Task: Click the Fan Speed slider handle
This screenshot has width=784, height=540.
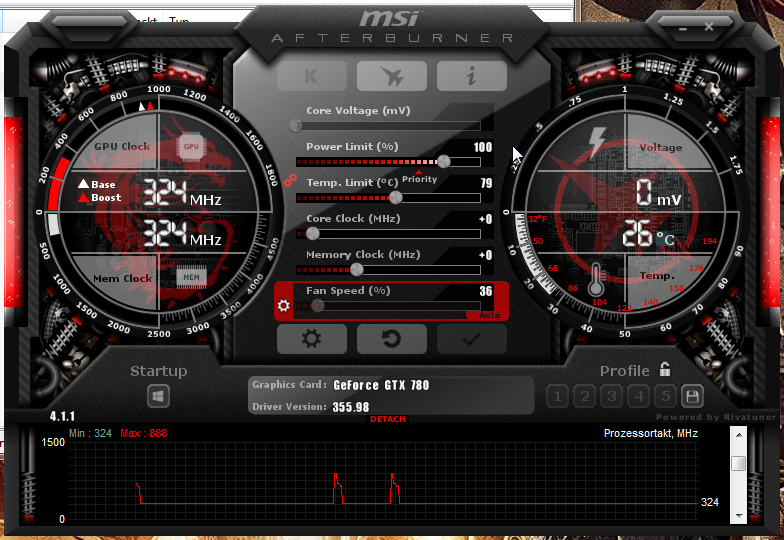Action: pos(317,306)
